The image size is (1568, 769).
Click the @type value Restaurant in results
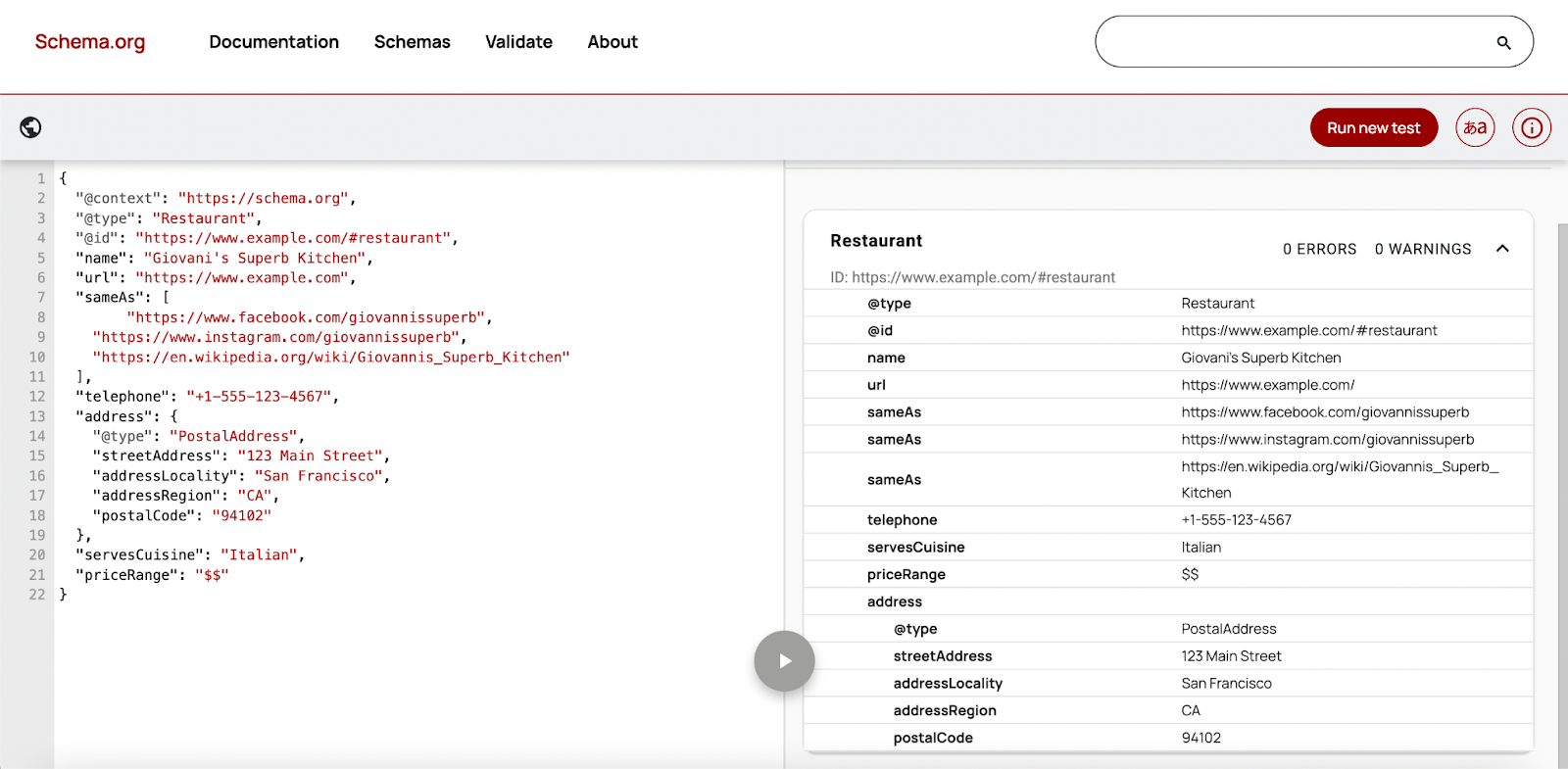tap(1217, 304)
